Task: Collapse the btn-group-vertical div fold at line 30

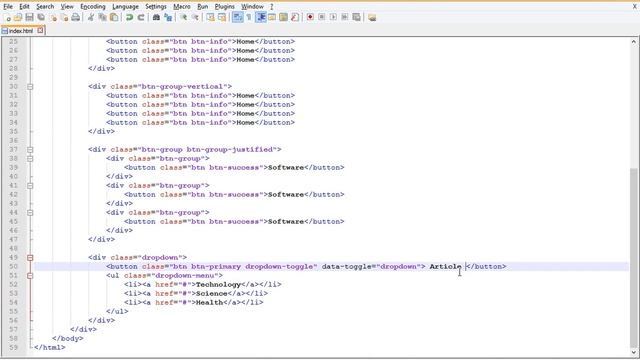Action: point(30,87)
